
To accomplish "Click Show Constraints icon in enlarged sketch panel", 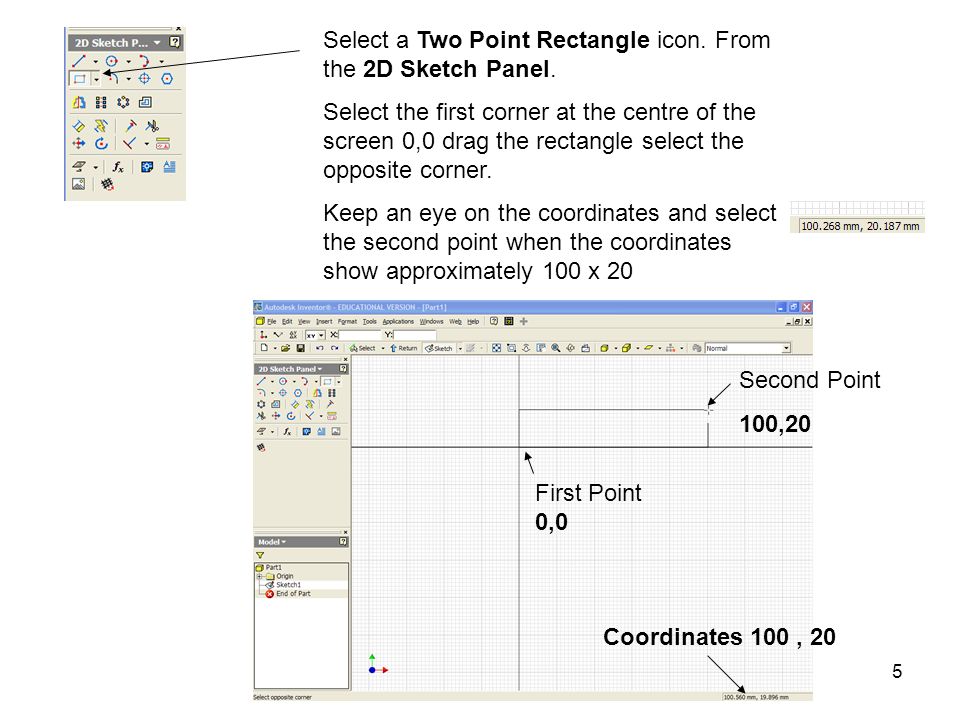I will click(x=163, y=143).
